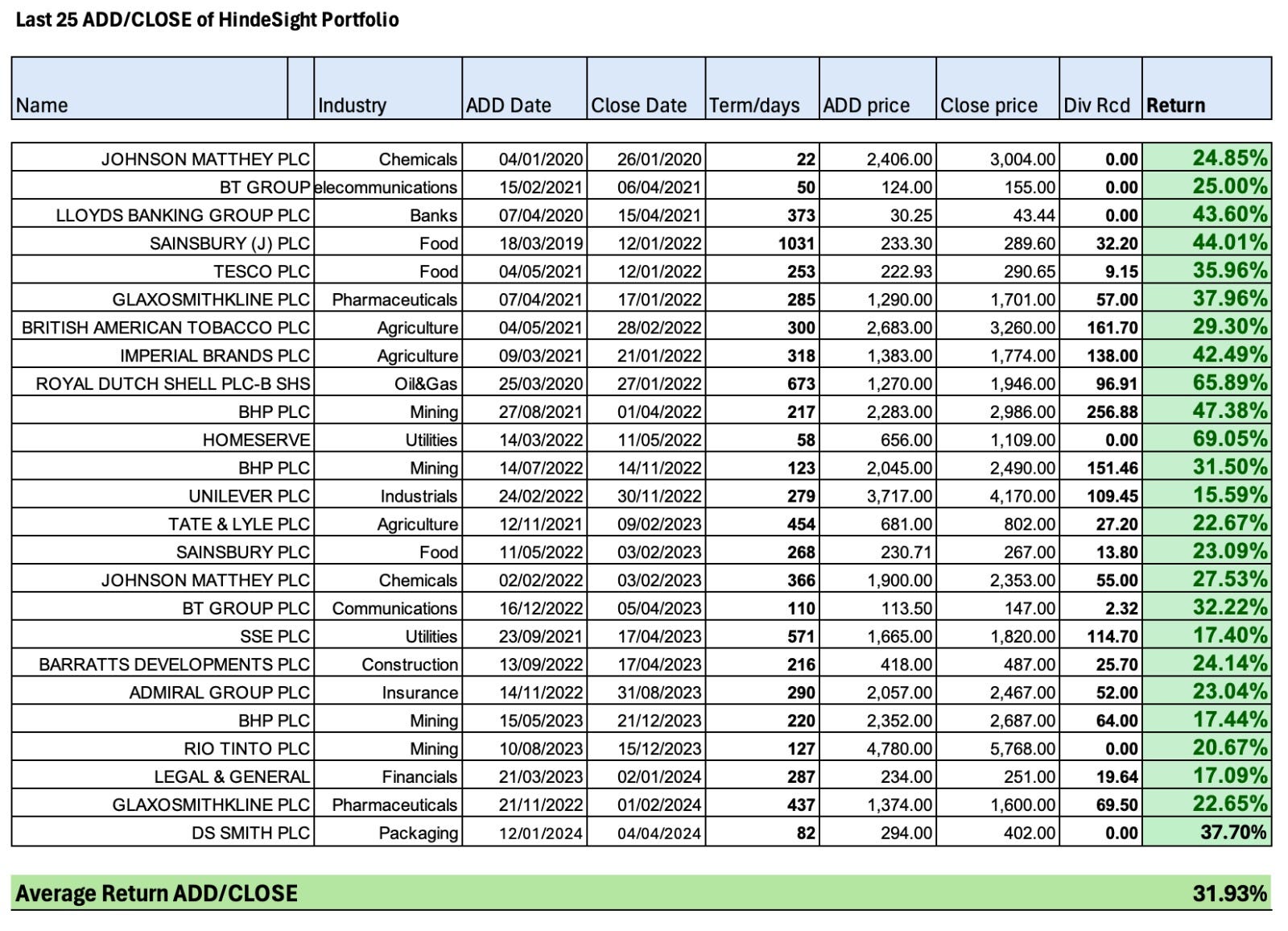Select the 437 term days cell
This screenshot has height=931, width=1288.
point(762,805)
